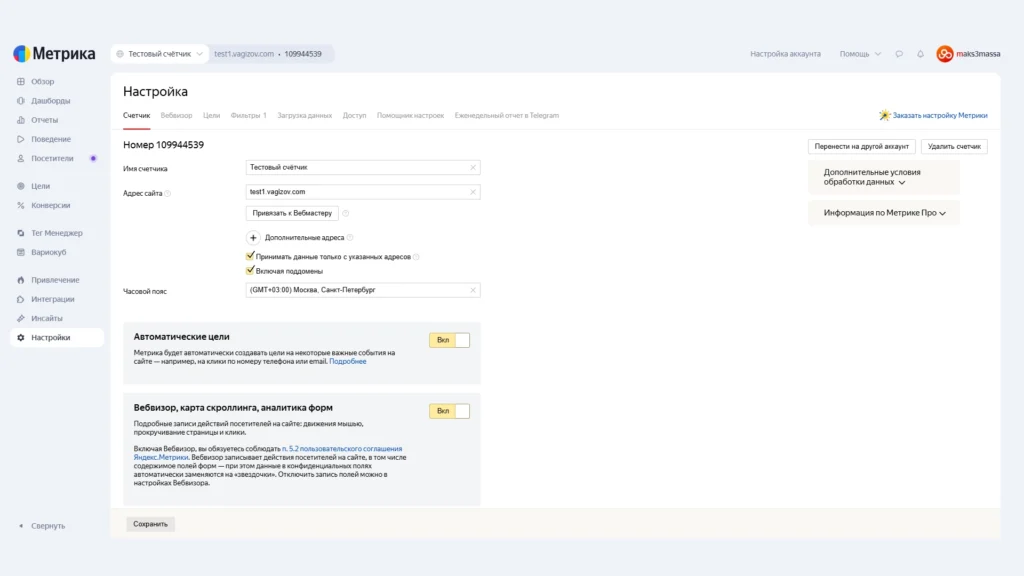The width and height of the screenshot is (1024, 576).
Task: Open the maks3massa user avatar
Action: pyautogui.click(x=944, y=54)
